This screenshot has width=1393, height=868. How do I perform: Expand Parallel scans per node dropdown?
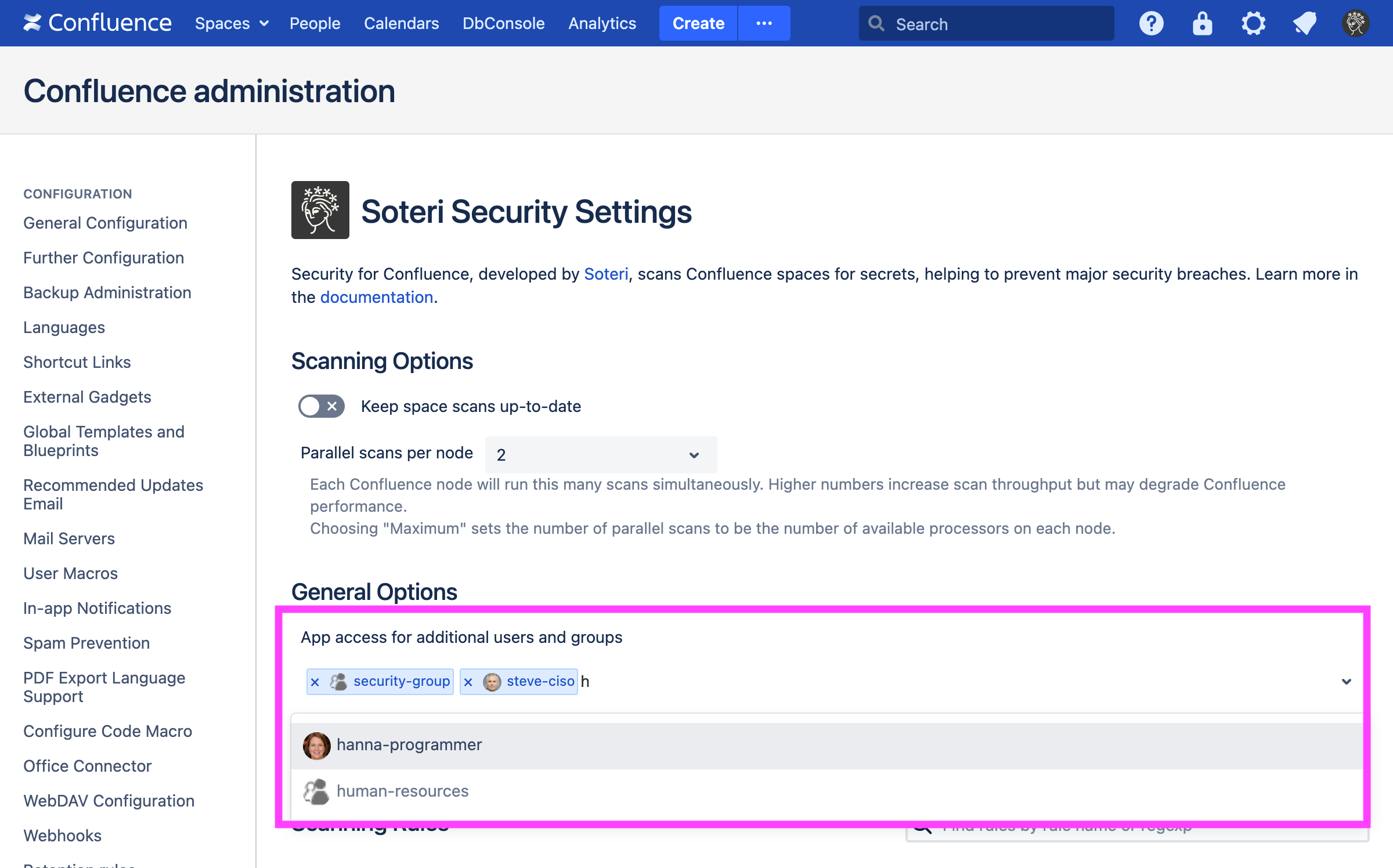600,454
